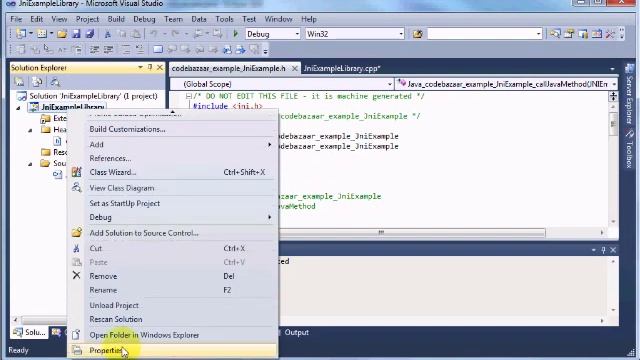Open Solution Explorer window position dropdown
Viewport: 640px width, 360px height.
[140, 67]
